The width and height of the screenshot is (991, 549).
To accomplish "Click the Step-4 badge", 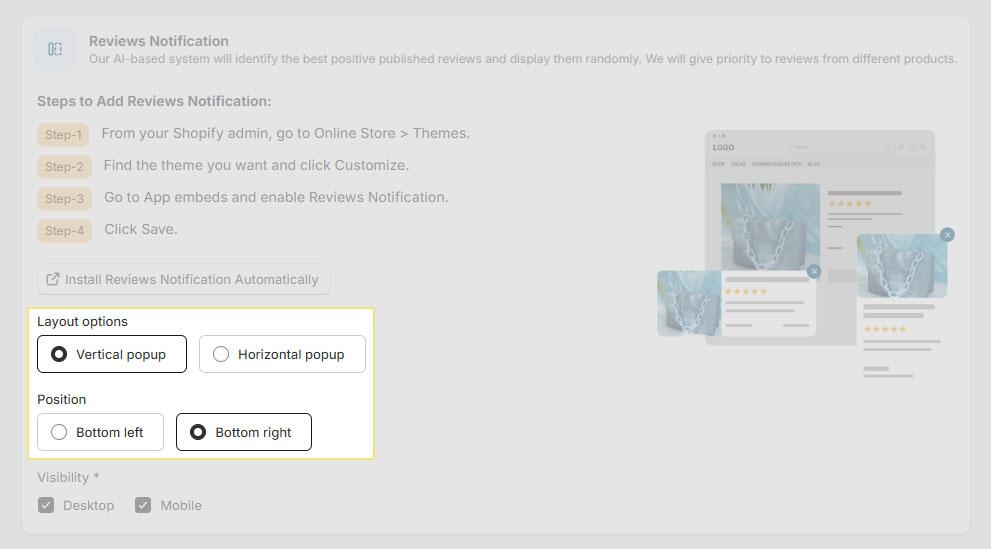I will click(x=64, y=231).
